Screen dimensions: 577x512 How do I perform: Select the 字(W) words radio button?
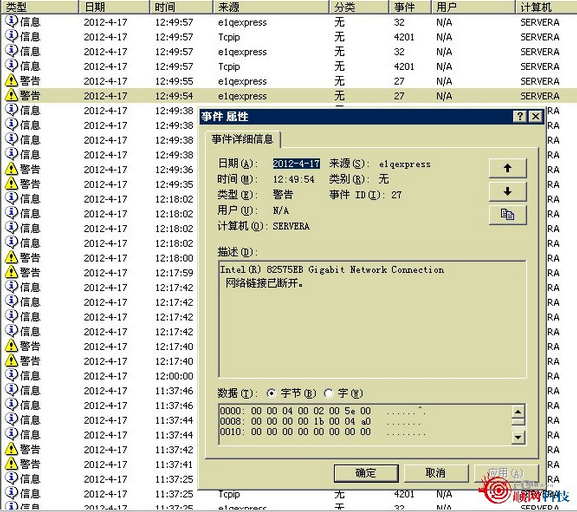(x=329, y=393)
